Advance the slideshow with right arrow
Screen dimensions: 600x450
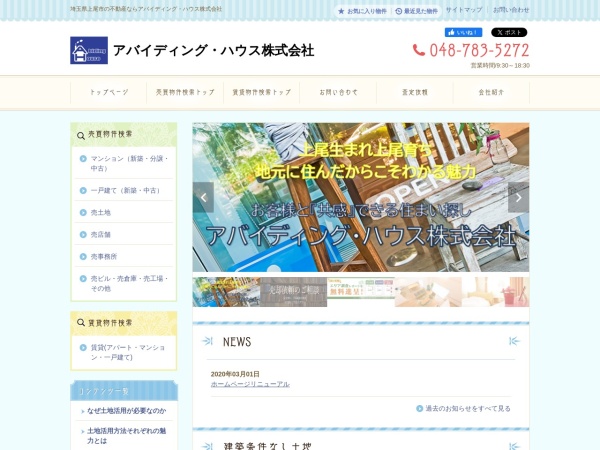tap(518, 197)
